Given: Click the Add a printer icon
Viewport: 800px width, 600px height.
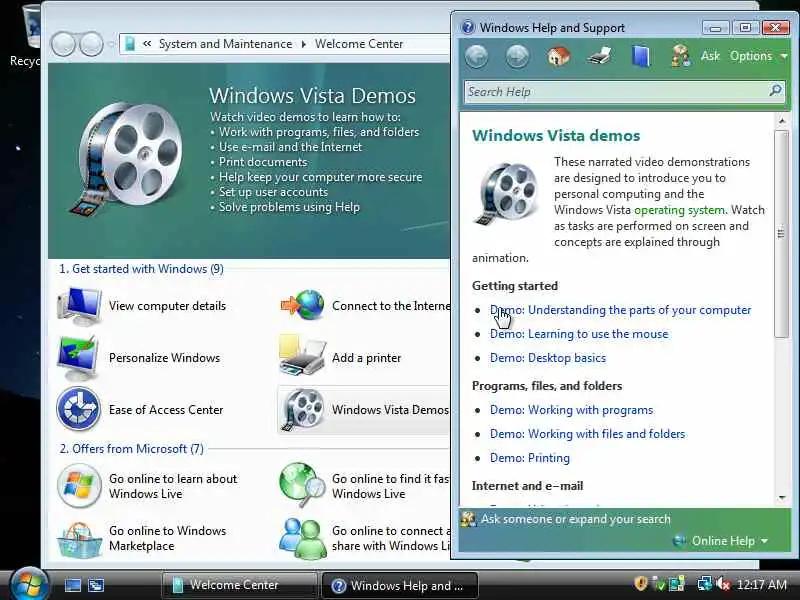Looking at the screenshot, I should [x=302, y=356].
